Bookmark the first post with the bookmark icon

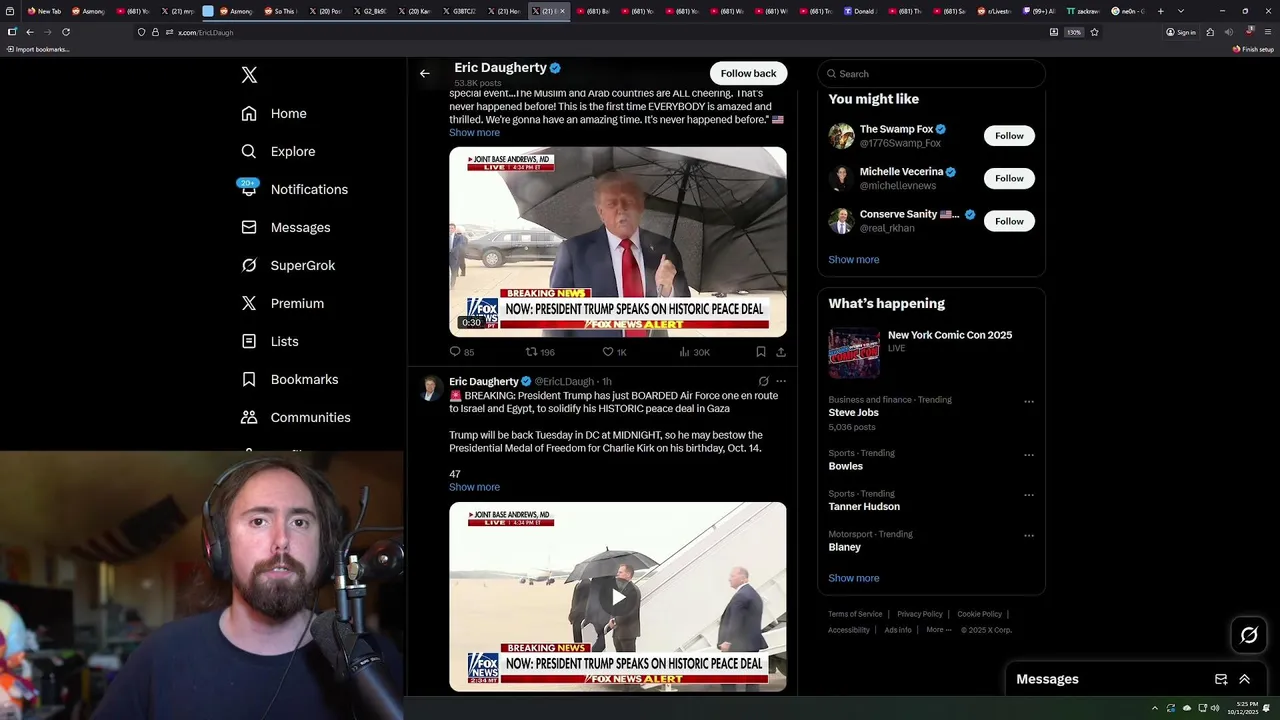tap(761, 352)
